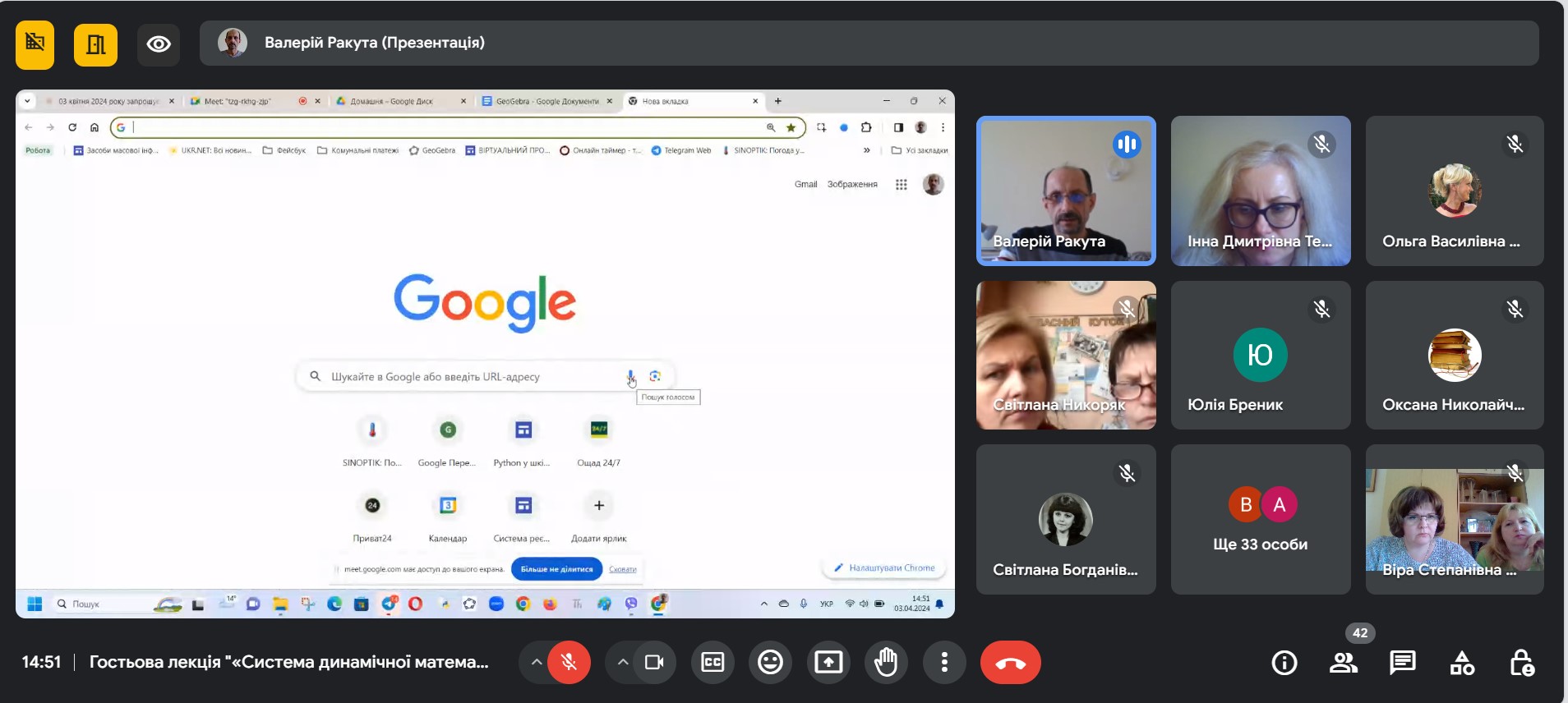Click the muted mic icon on Ольга Василівна's tile

pos(1515,145)
